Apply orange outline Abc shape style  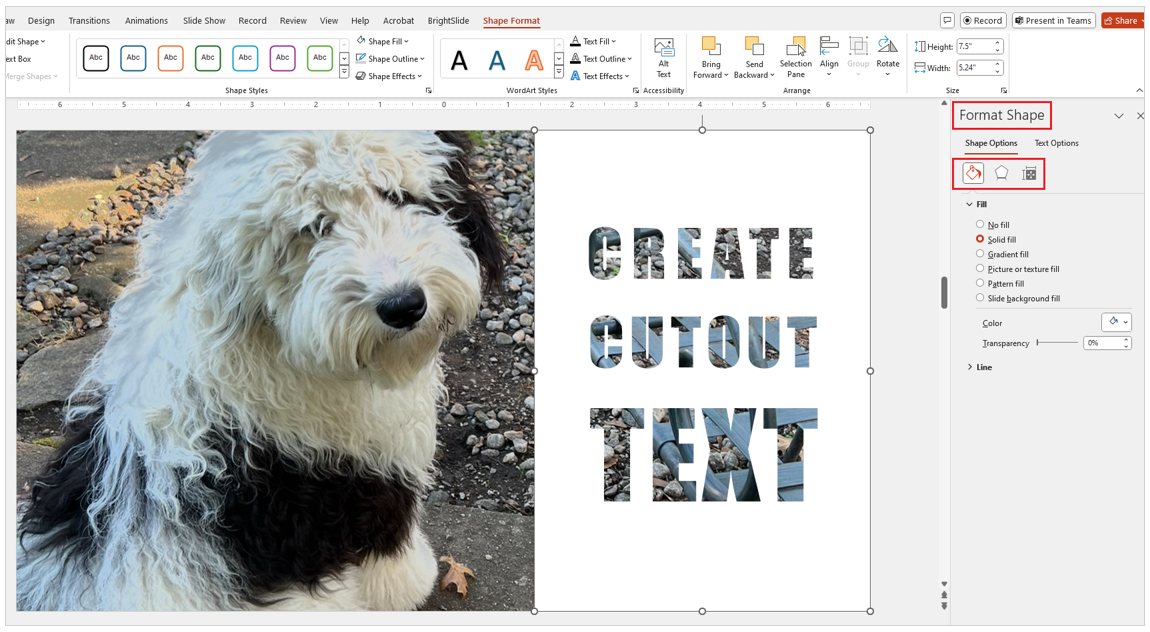pyautogui.click(x=170, y=58)
